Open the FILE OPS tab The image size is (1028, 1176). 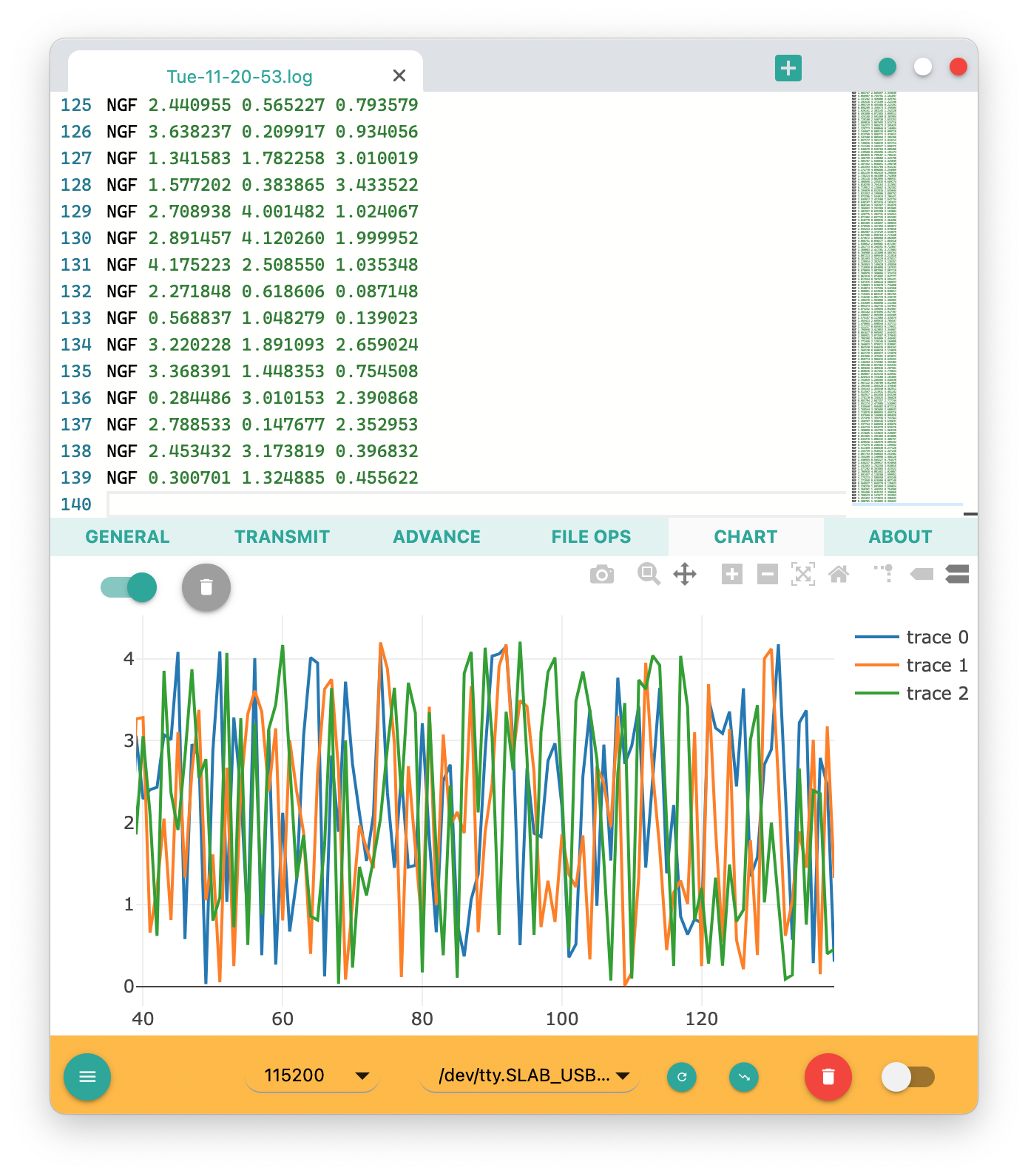pos(591,537)
